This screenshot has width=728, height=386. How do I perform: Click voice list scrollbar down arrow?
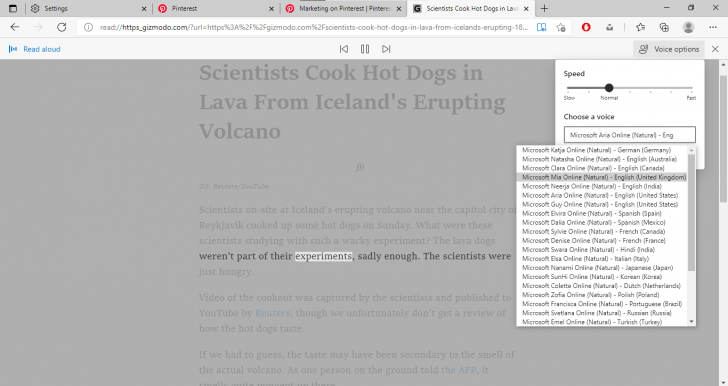pyautogui.click(x=691, y=321)
